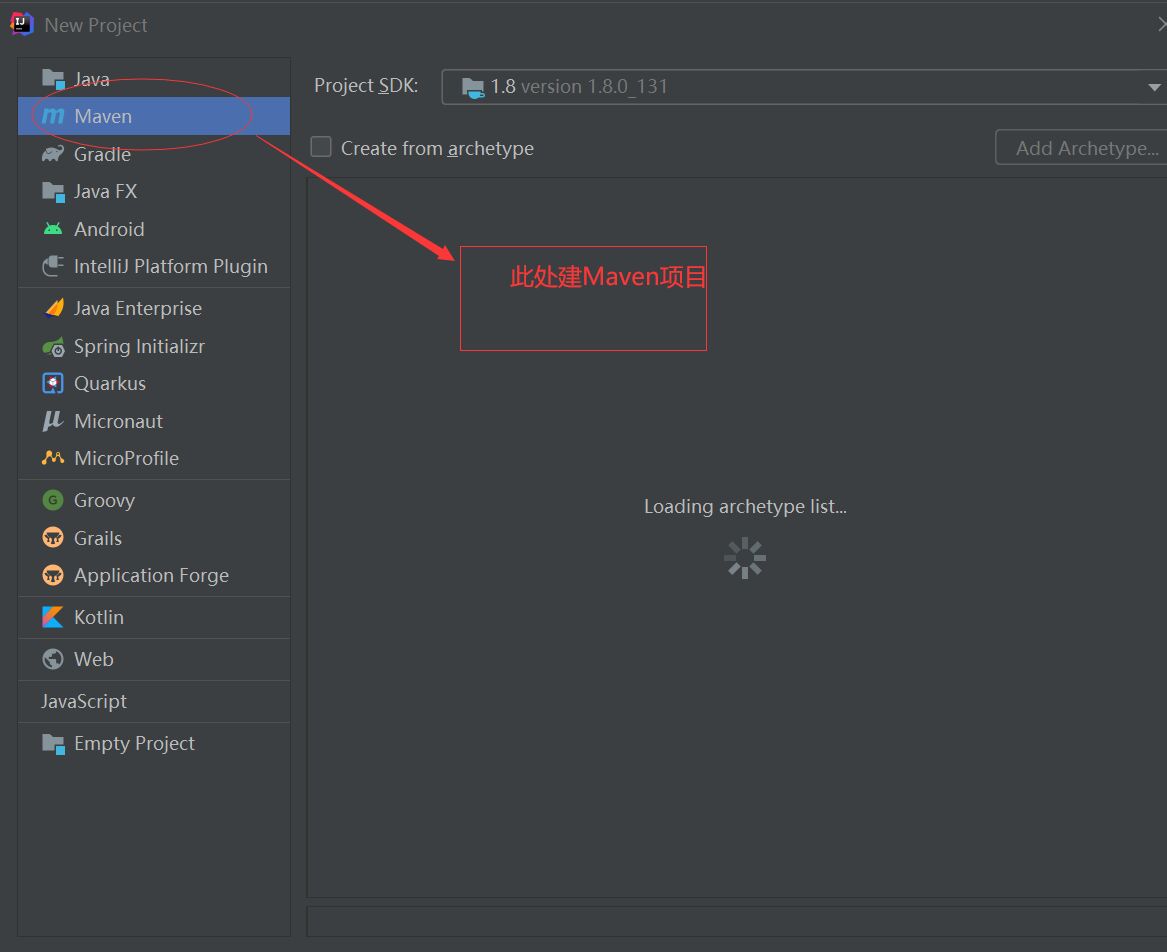
Task: Select Java FX from the list
Action: click(x=105, y=191)
